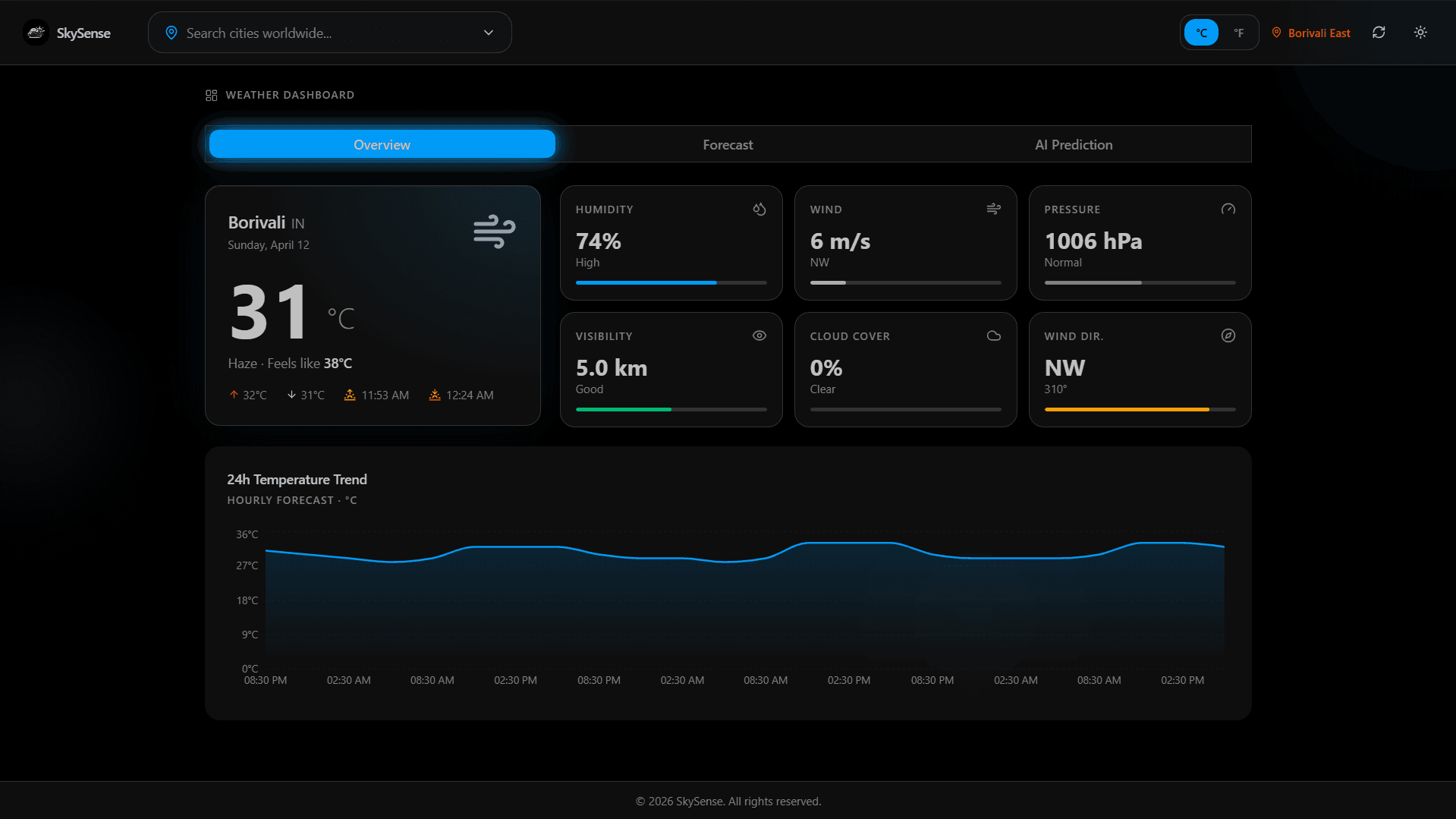This screenshot has width=1456, height=819.
Task: Focus the Search cities worldwide field
Action: [x=329, y=33]
